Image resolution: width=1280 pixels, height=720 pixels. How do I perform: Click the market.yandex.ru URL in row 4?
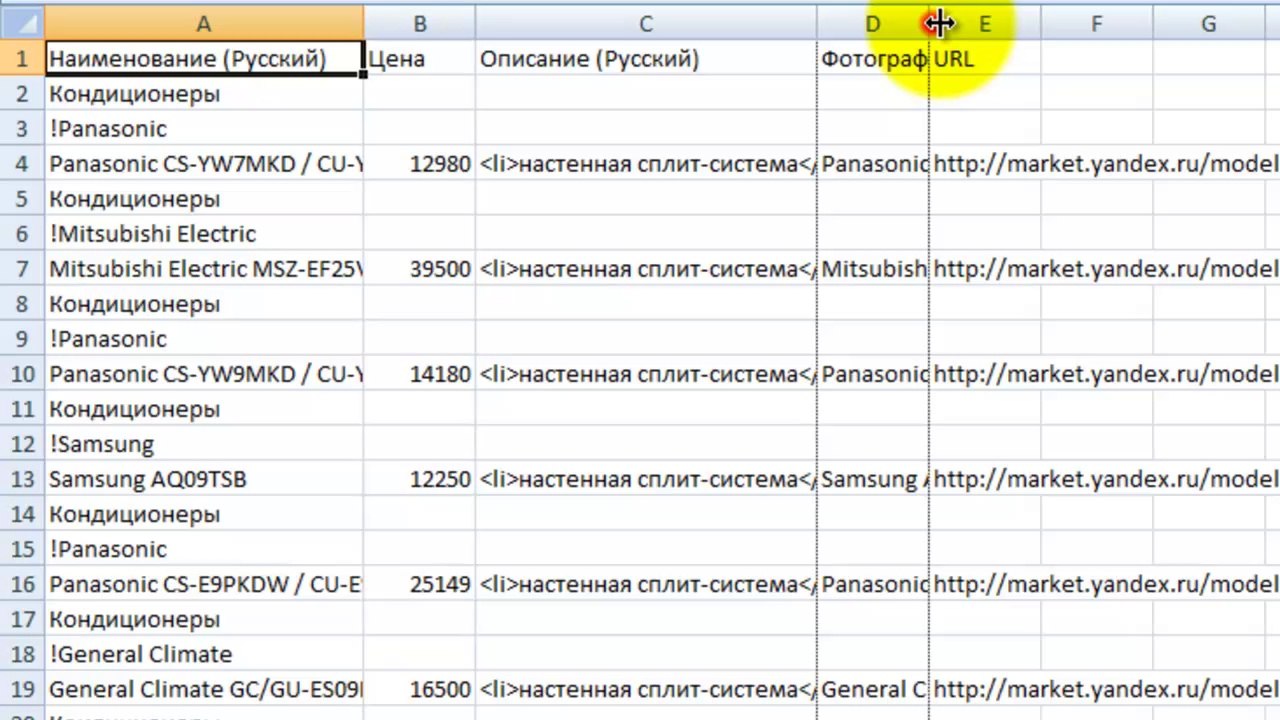[1105, 164]
